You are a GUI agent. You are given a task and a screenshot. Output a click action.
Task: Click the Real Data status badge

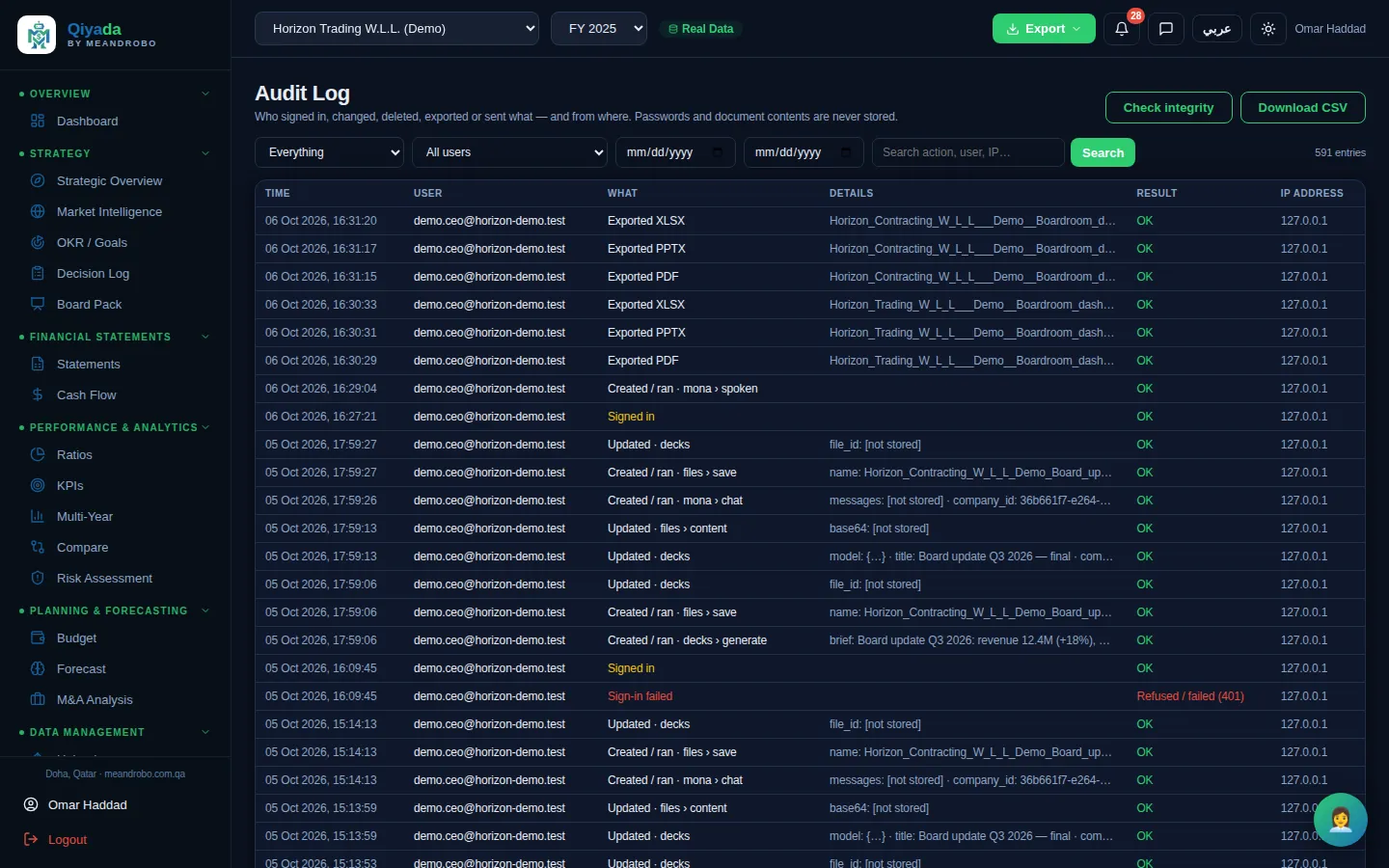(x=701, y=29)
